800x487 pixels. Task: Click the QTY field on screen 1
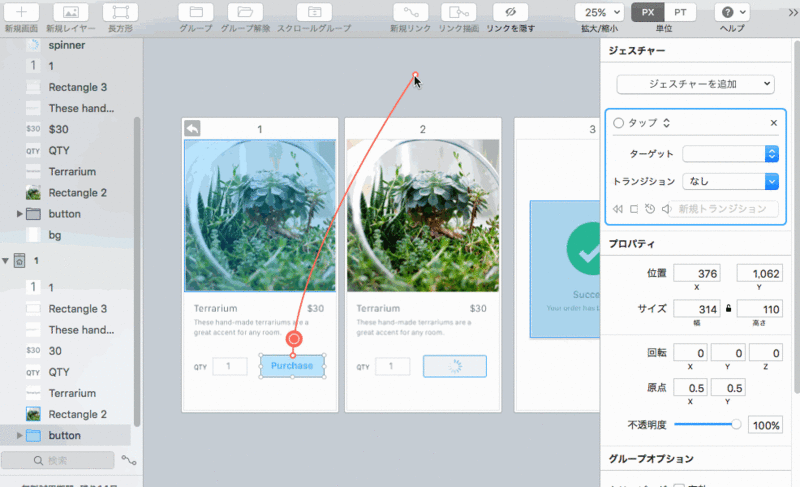click(230, 366)
